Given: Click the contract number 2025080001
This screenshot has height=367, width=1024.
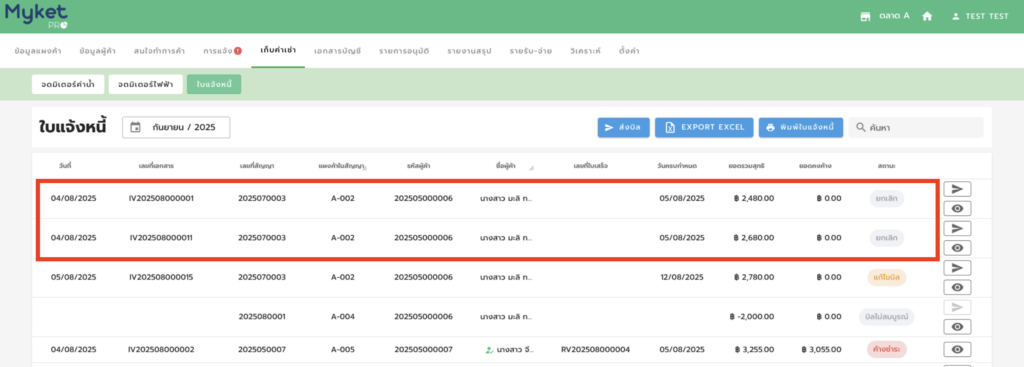Looking at the screenshot, I should pos(262,316).
